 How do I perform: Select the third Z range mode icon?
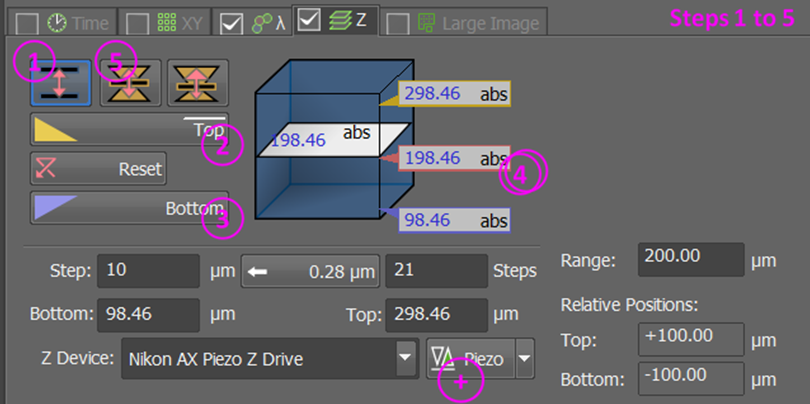[198, 82]
